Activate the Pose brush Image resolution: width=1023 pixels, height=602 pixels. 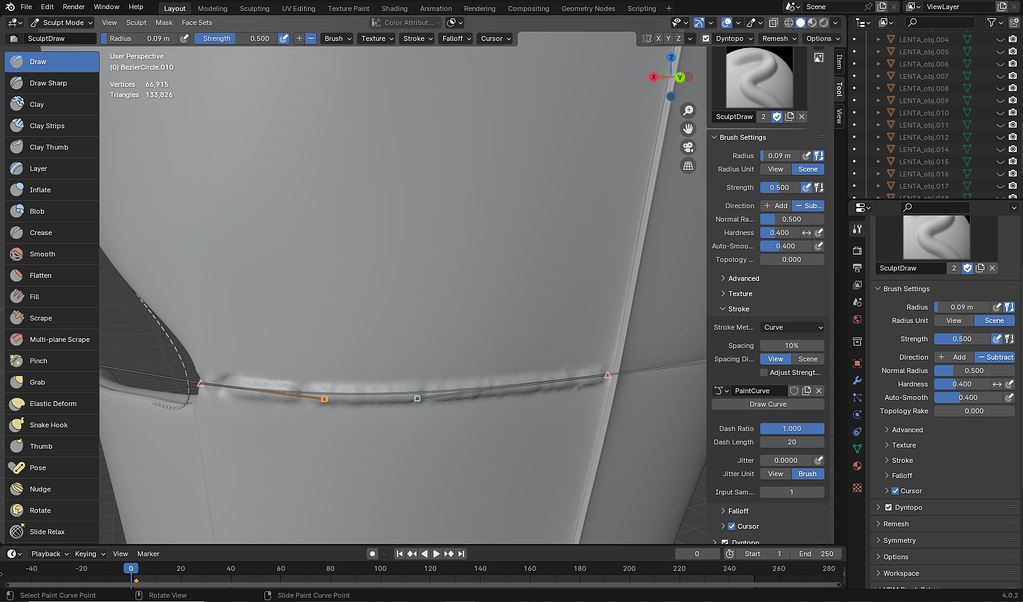point(52,468)
